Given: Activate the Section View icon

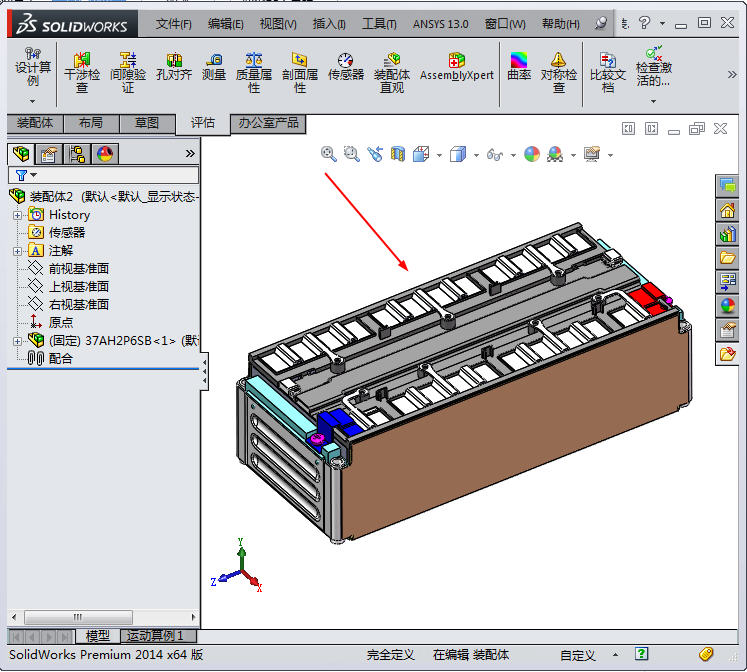Looking at the screenshot, I should pos(398,154).
